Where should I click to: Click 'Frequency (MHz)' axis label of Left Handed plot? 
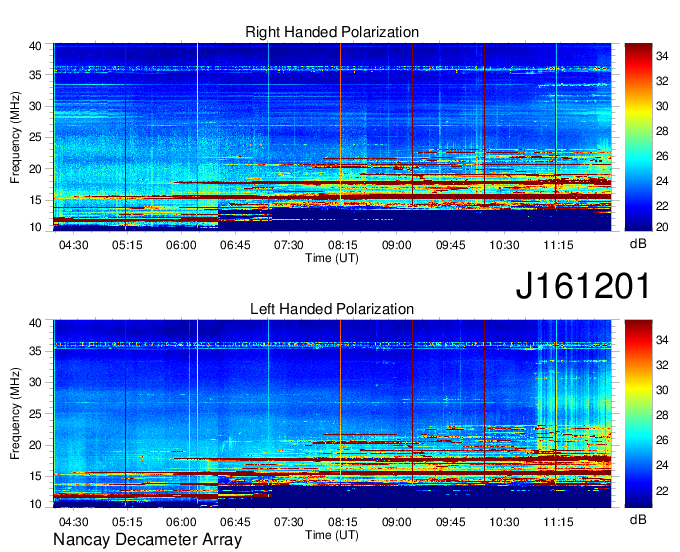coord(15,414)
